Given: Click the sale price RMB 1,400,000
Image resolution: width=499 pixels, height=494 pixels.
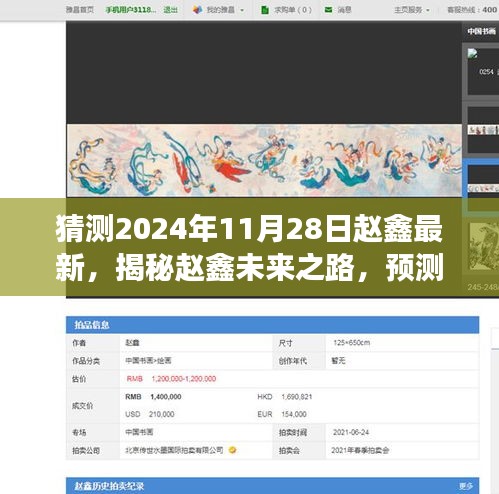Looking at the screenshot, I should [153, 397].
